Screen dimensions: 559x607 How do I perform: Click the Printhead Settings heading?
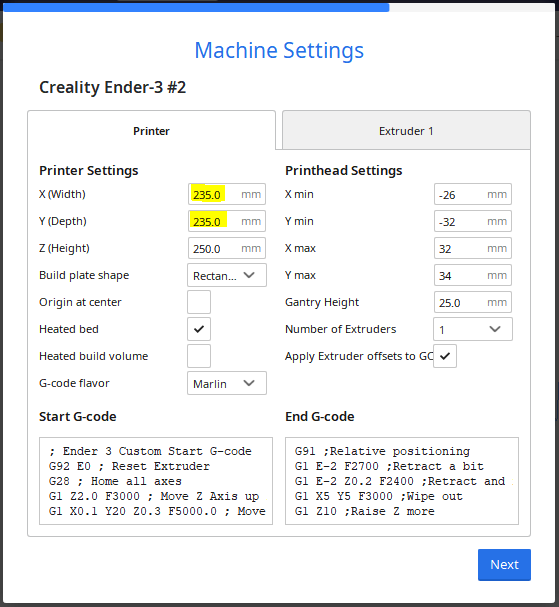[x=344, y=171]
